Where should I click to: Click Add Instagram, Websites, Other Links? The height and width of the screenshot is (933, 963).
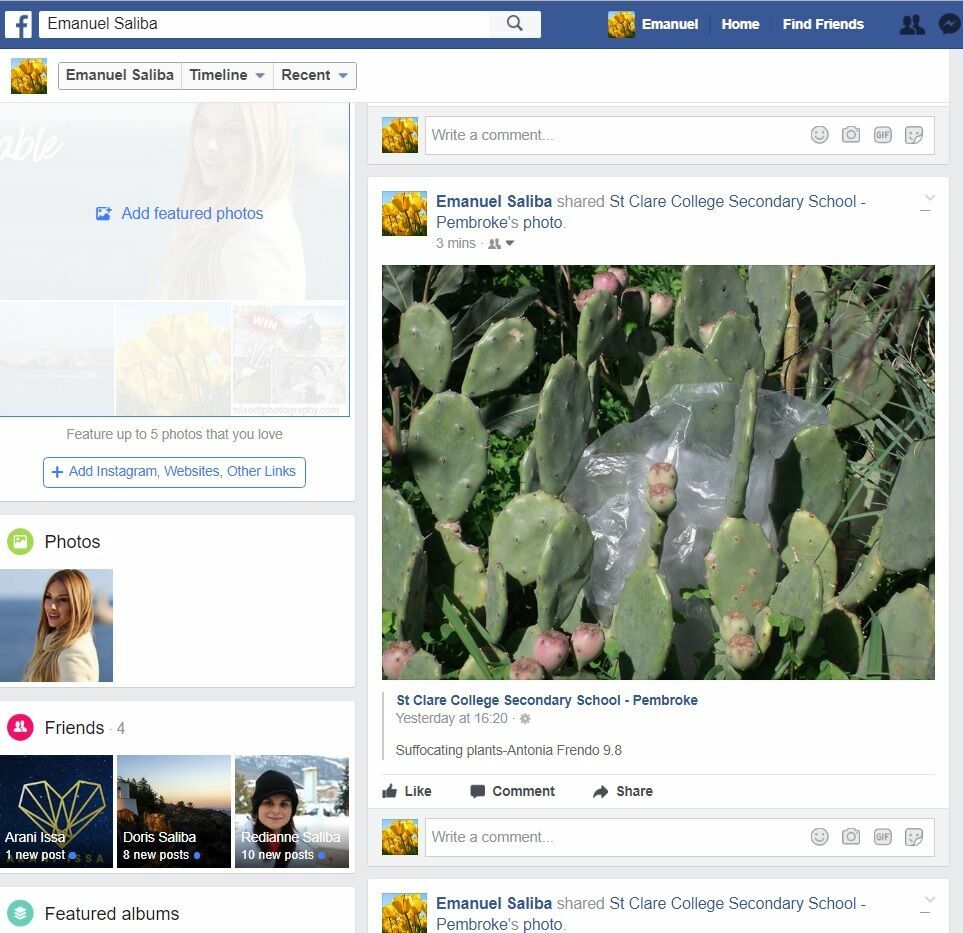(174, 472)
